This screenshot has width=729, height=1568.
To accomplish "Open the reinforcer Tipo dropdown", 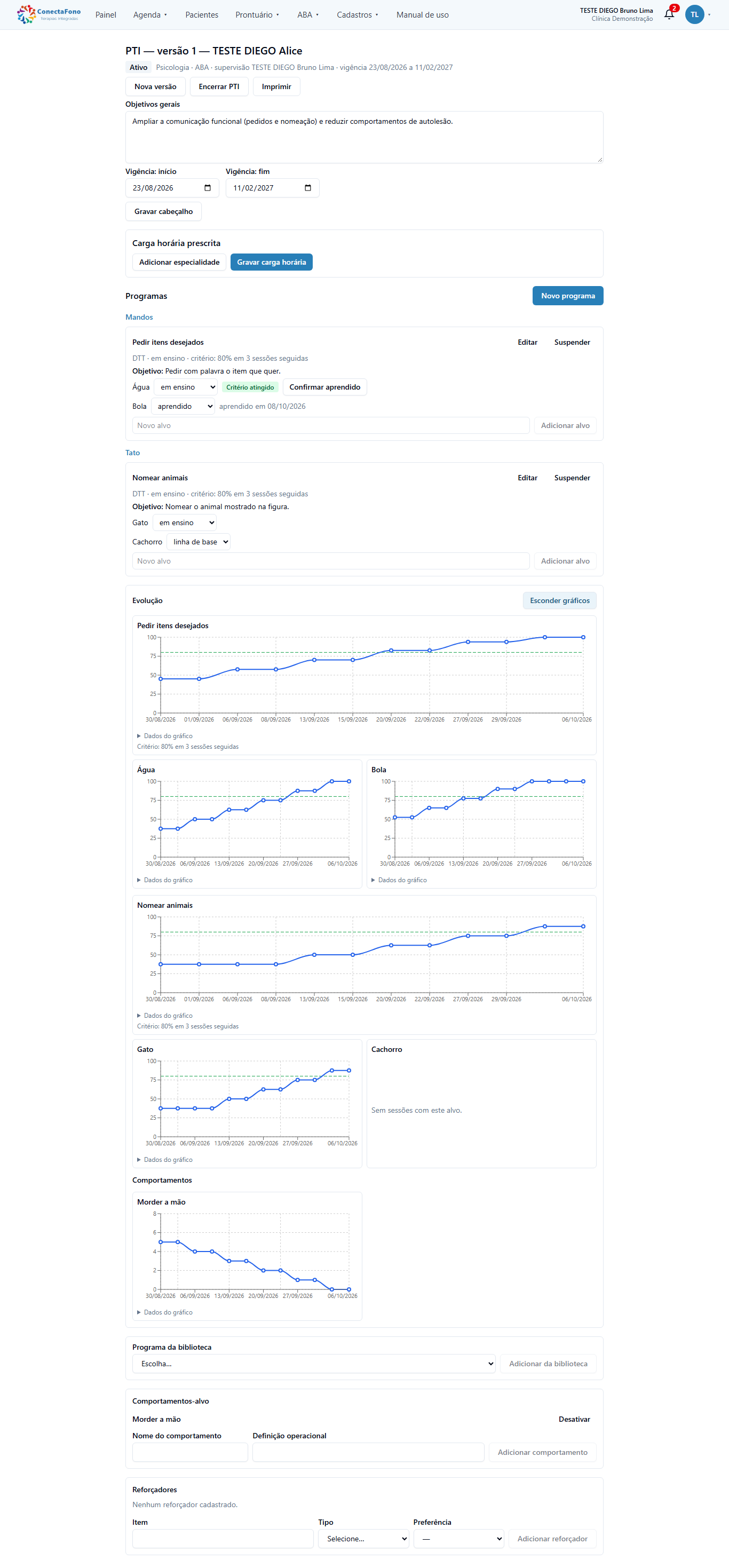I will [363, 1539].
